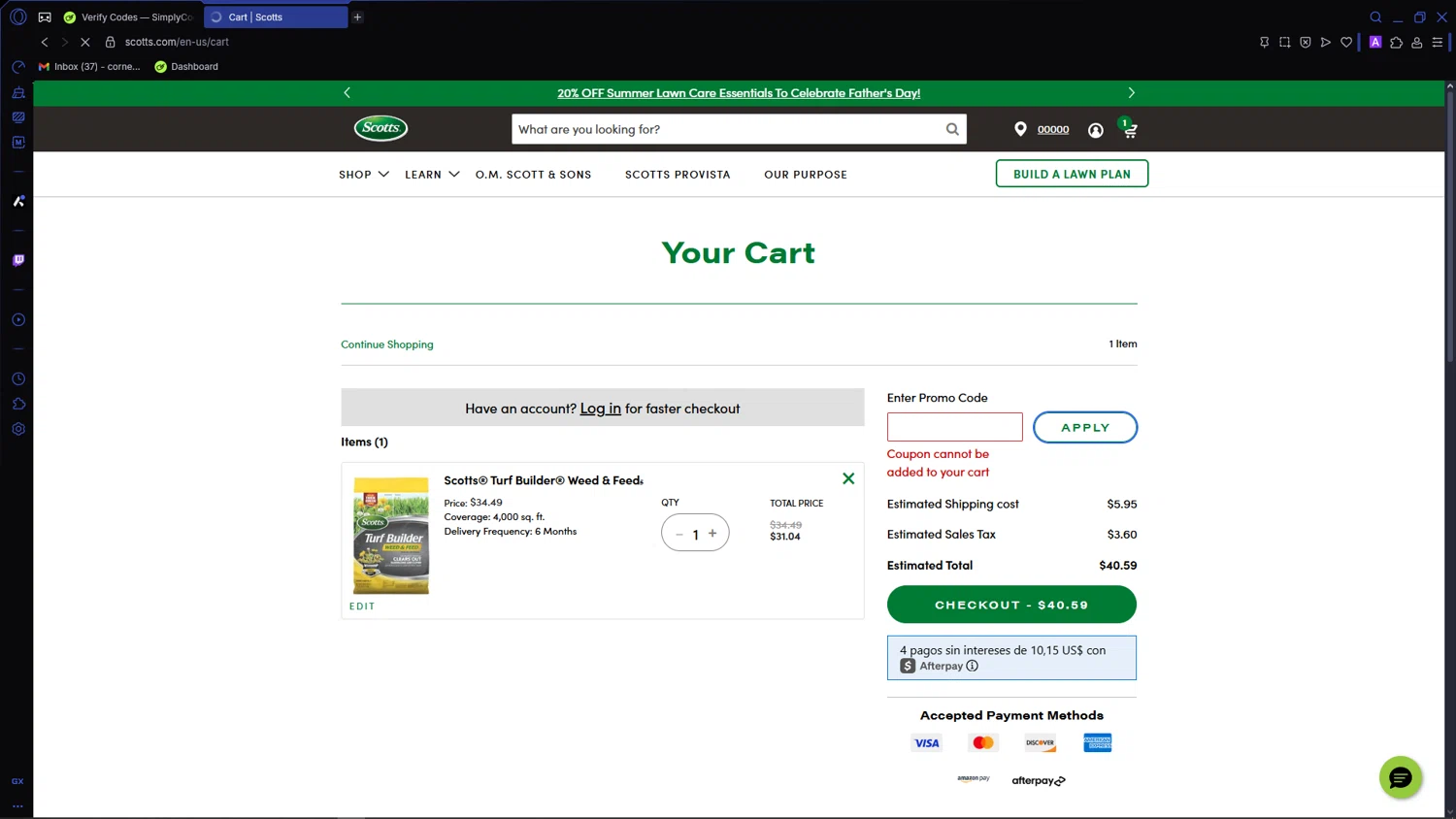Open Extensions cube sidebar icon
1456x819 pixels.
point(18,404)
